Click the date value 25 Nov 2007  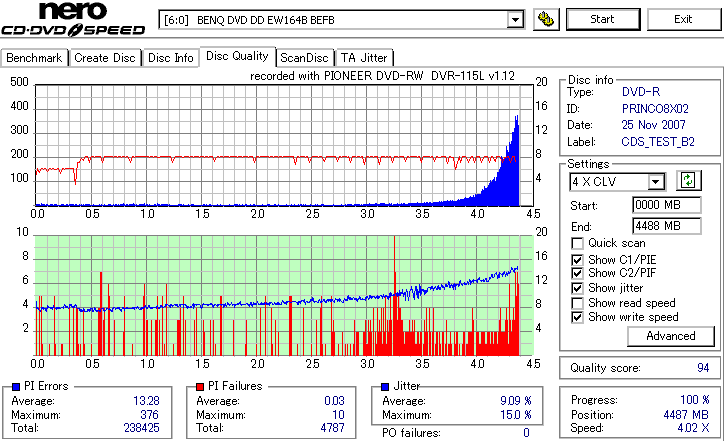[653, 125]
